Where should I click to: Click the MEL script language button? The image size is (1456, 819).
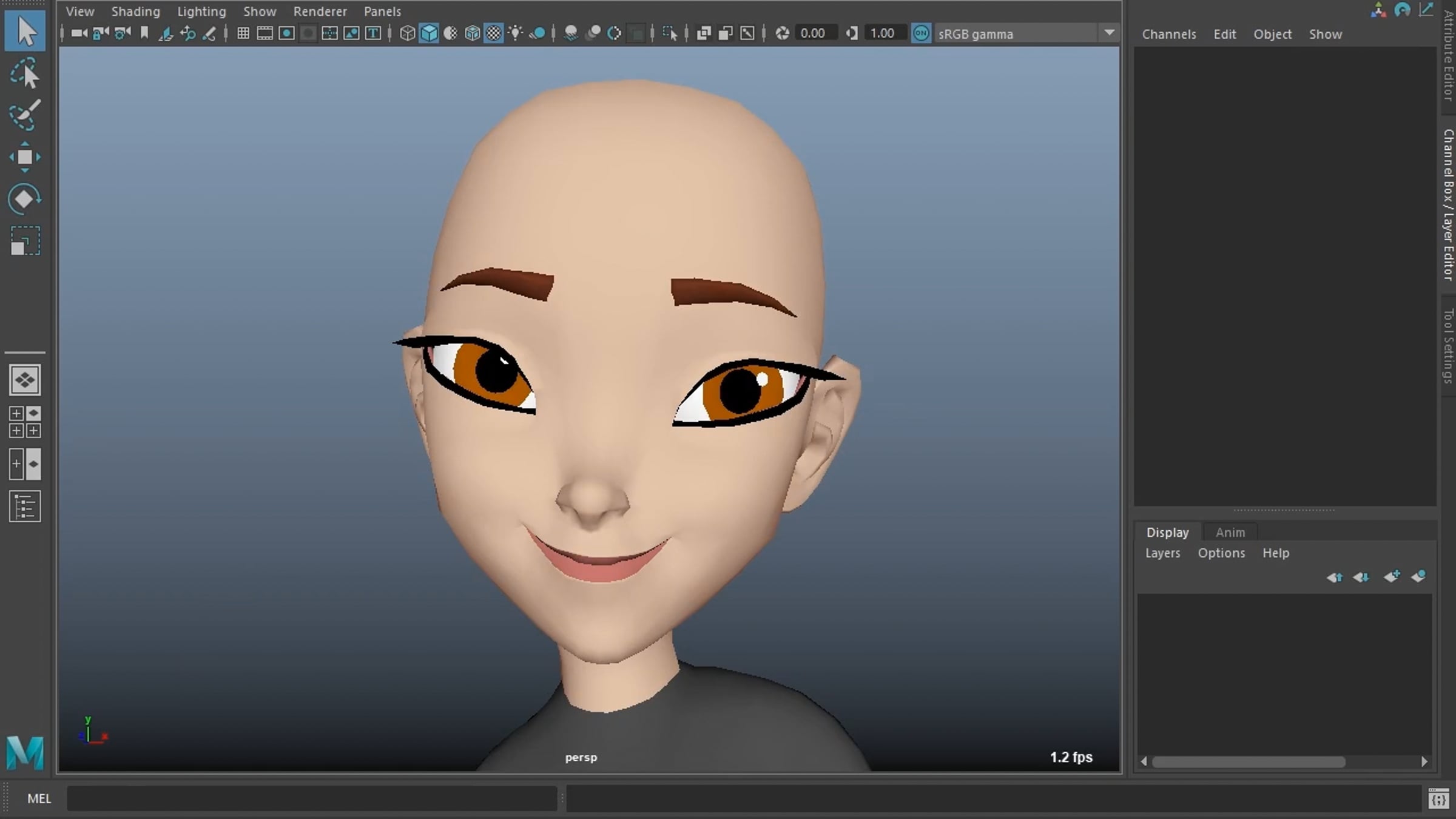point(39,798)
